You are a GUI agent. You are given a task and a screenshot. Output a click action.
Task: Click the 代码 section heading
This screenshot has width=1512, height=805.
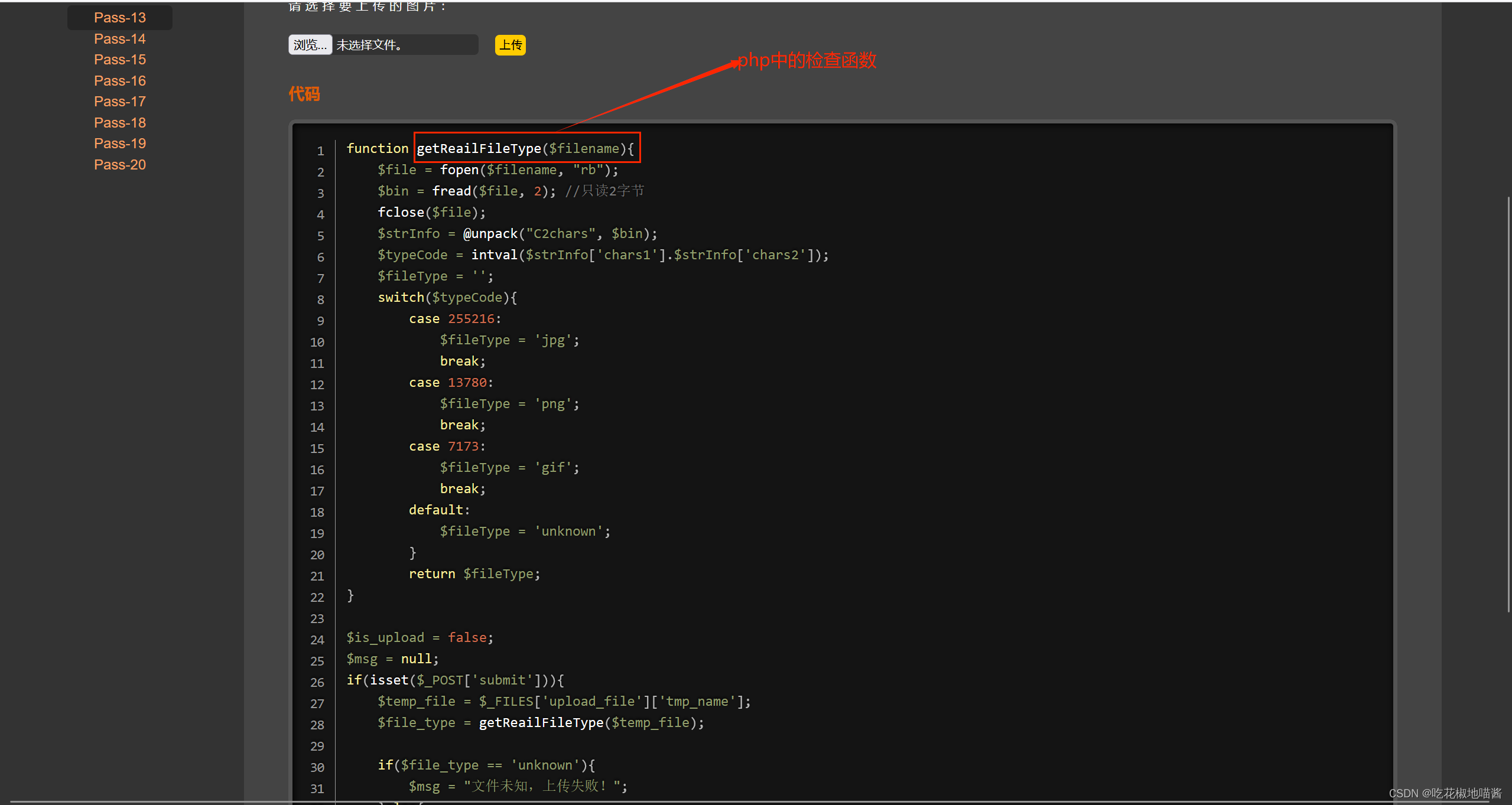(x=304, y=94)
